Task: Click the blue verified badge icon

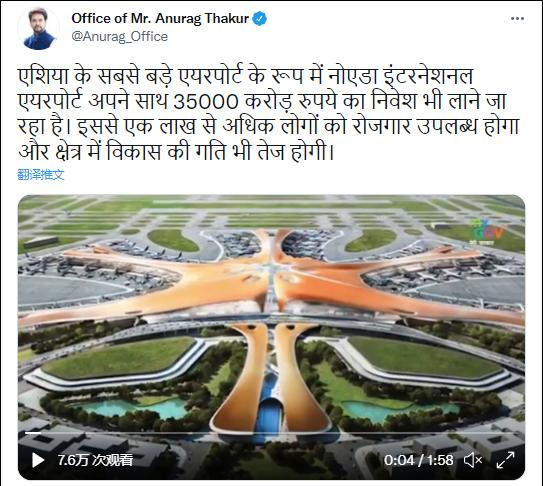Action: 259,18
